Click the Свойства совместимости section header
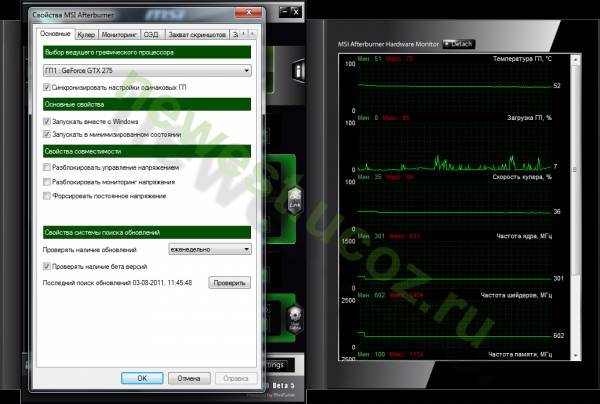This screenshot has height=404, width=600. point(147,151)
